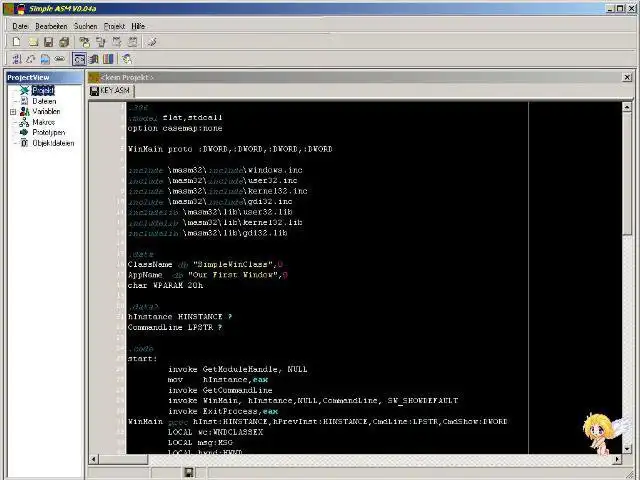This screenshot has height=480, width=640.
Task: Click the Dateien document icon in the tree
Action: tap(24, 101)
